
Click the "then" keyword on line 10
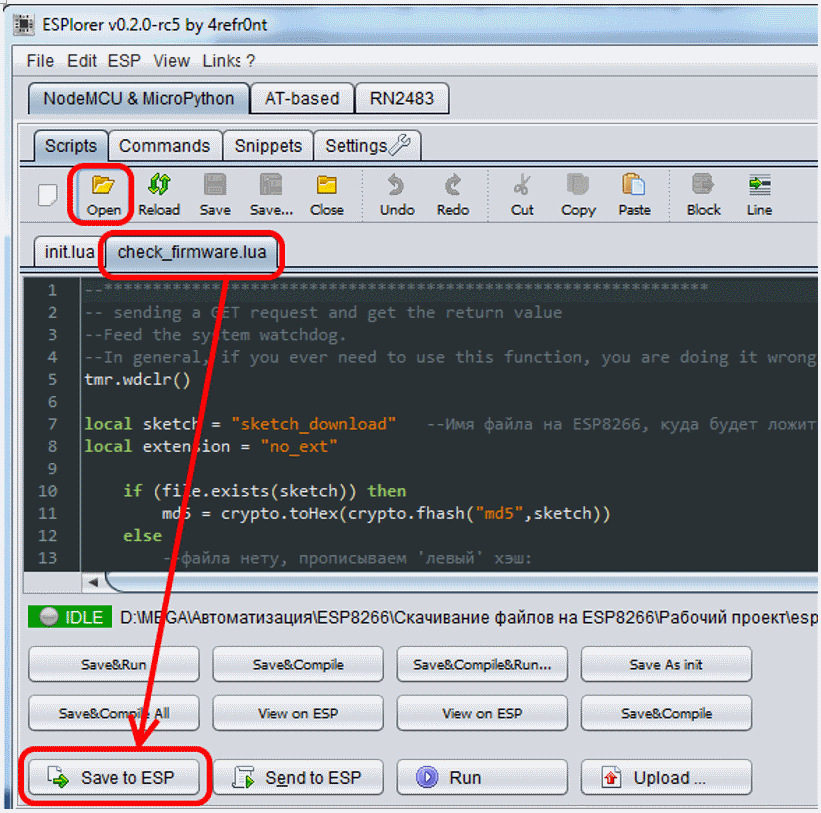[x=386, y=491]
